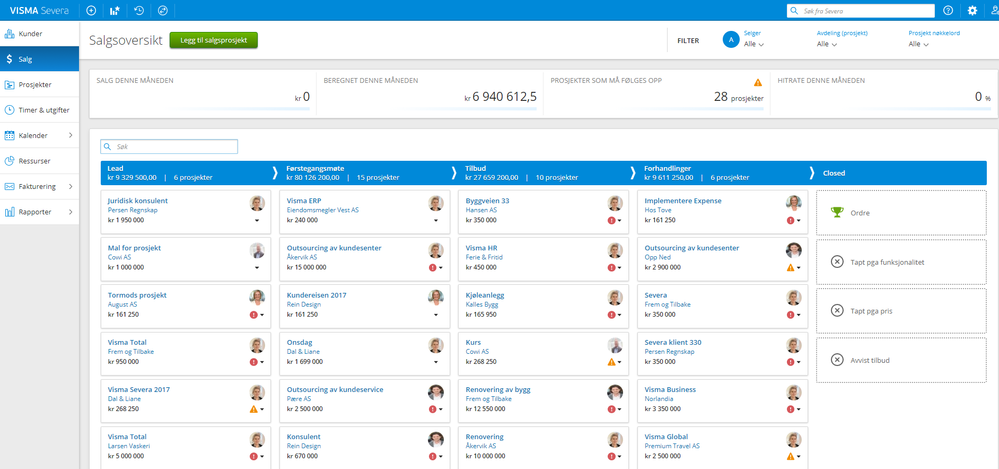999x469 pixels.
Task: Click the red alert icon on Implementere Expense card
Action: point(791,220)
